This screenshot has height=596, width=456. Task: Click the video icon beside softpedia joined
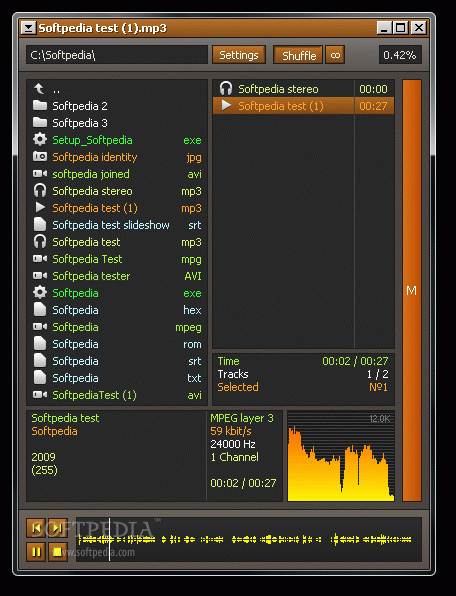pos(40,174)
